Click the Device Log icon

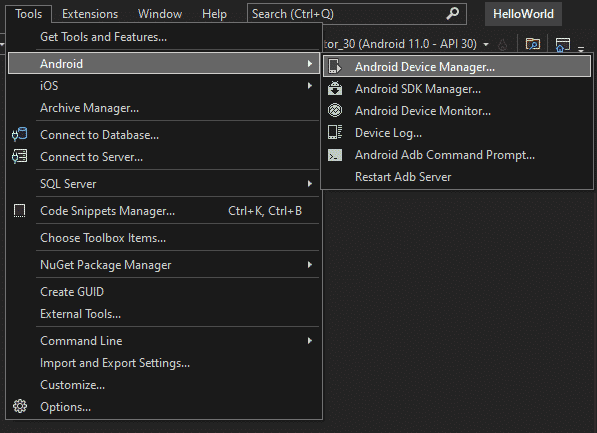point(335,133)
